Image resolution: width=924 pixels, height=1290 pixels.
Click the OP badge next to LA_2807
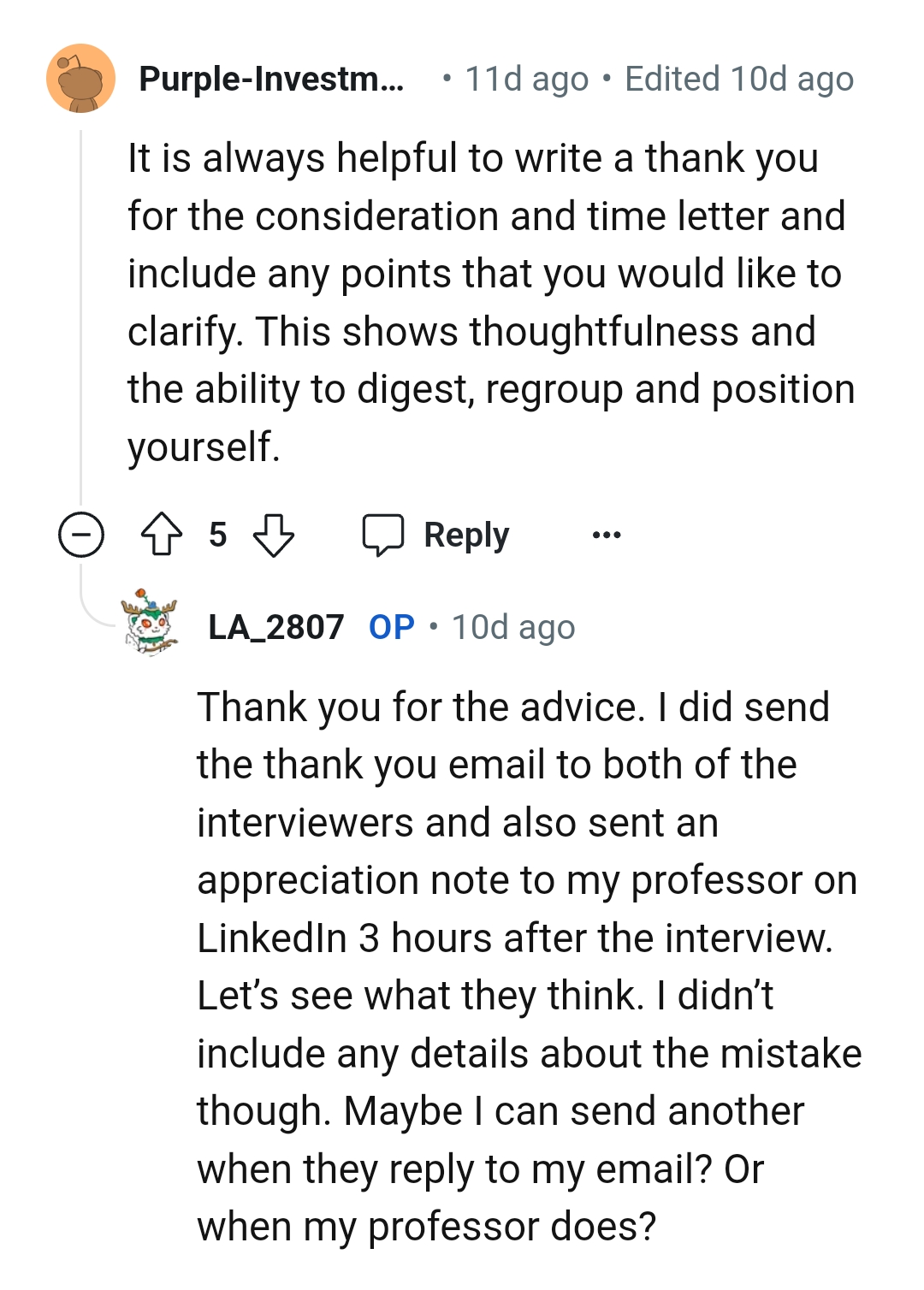(391, 625)
